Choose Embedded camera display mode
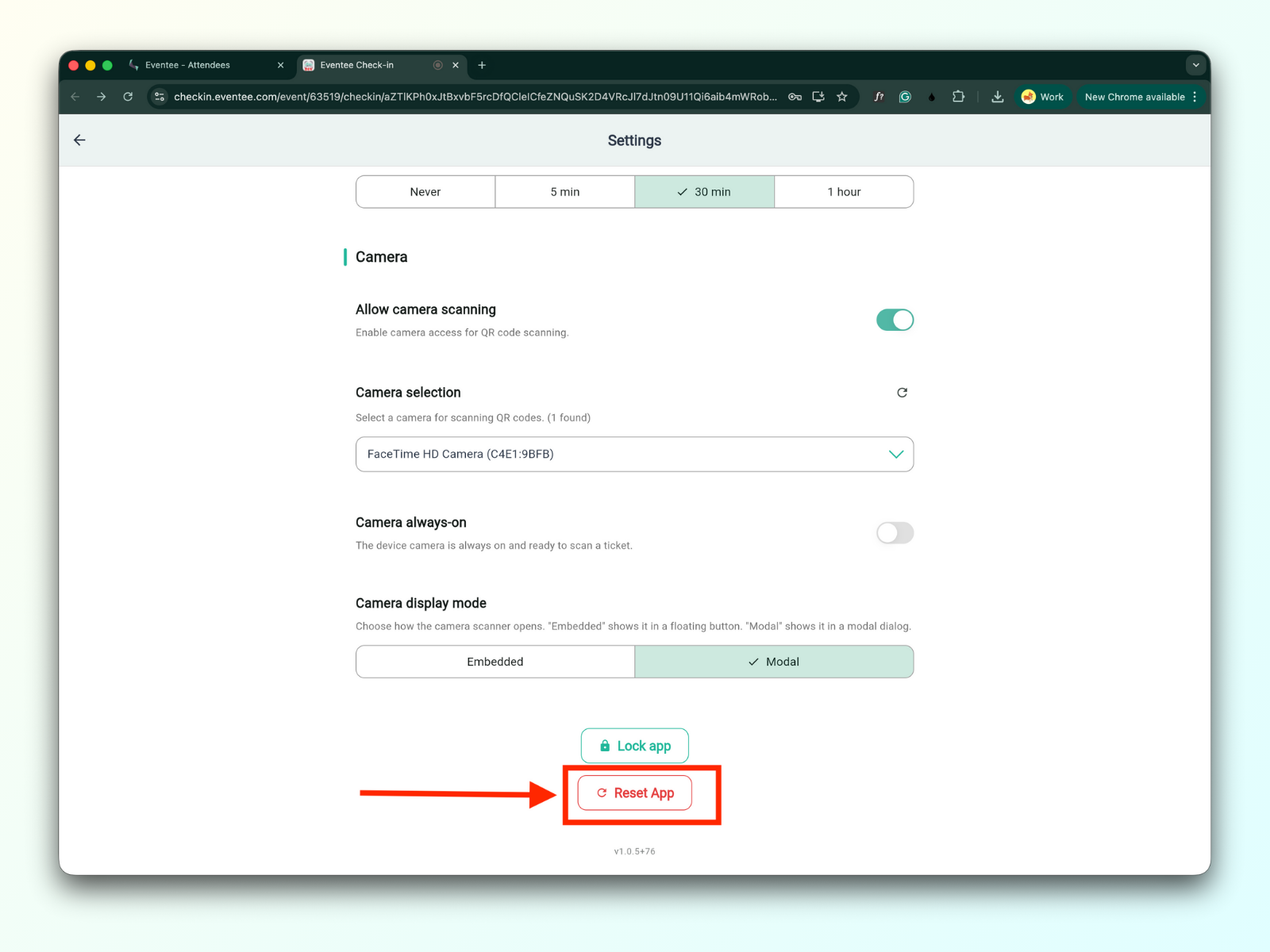 [495, 662]
